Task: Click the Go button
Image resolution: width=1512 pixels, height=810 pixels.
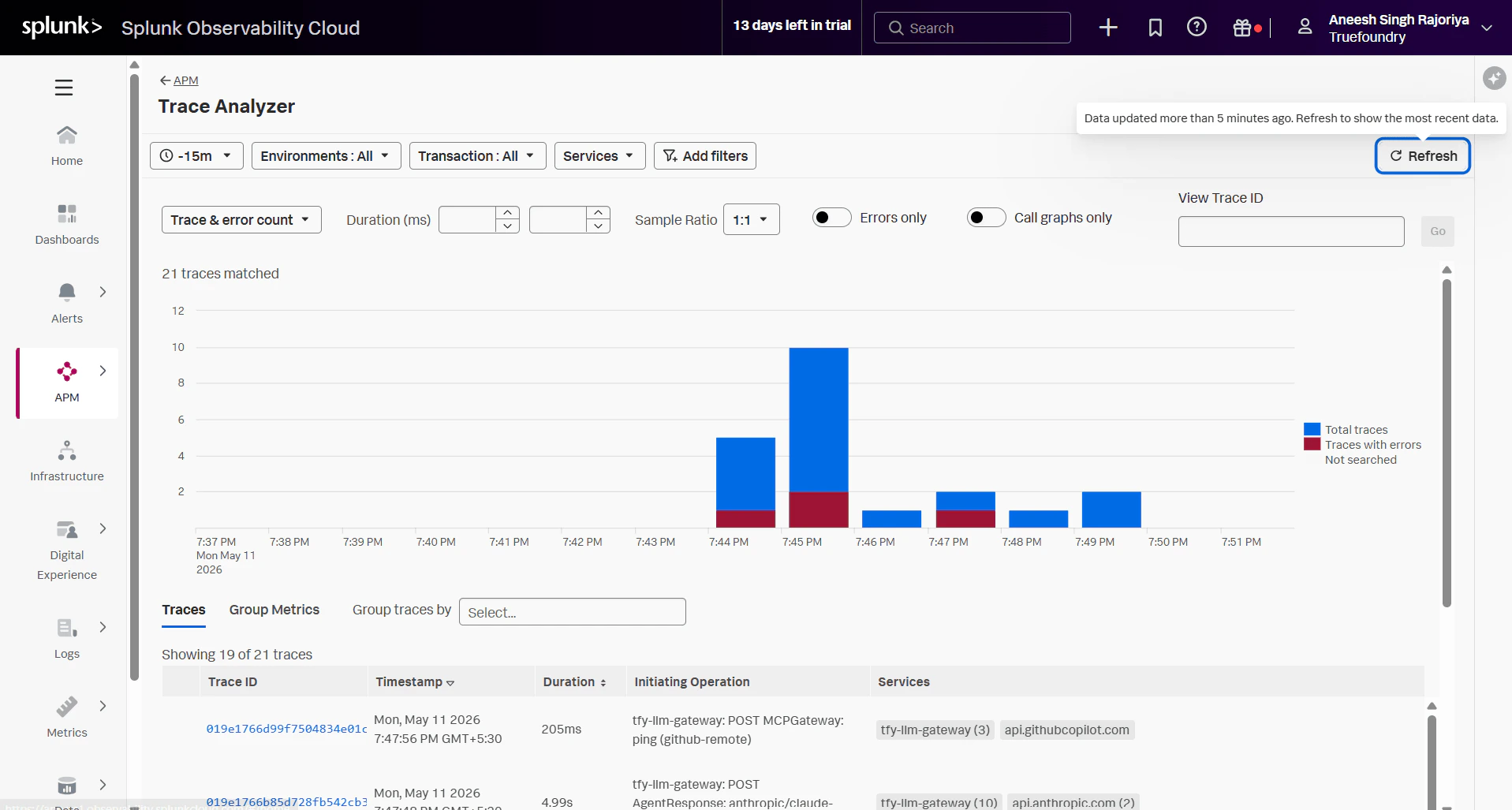Action: click(1438, 232)
